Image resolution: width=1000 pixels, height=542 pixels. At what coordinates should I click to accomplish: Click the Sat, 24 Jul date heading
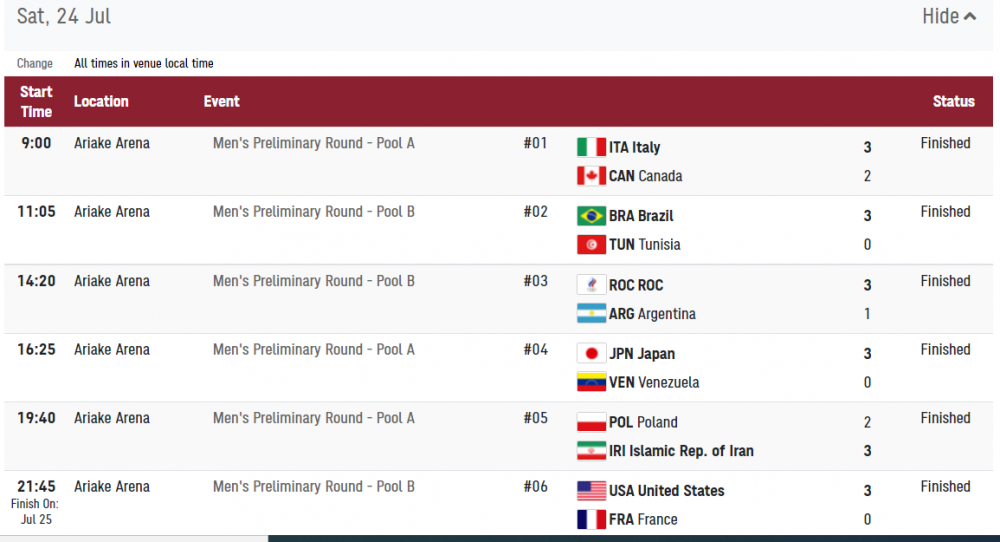(64, 16)
